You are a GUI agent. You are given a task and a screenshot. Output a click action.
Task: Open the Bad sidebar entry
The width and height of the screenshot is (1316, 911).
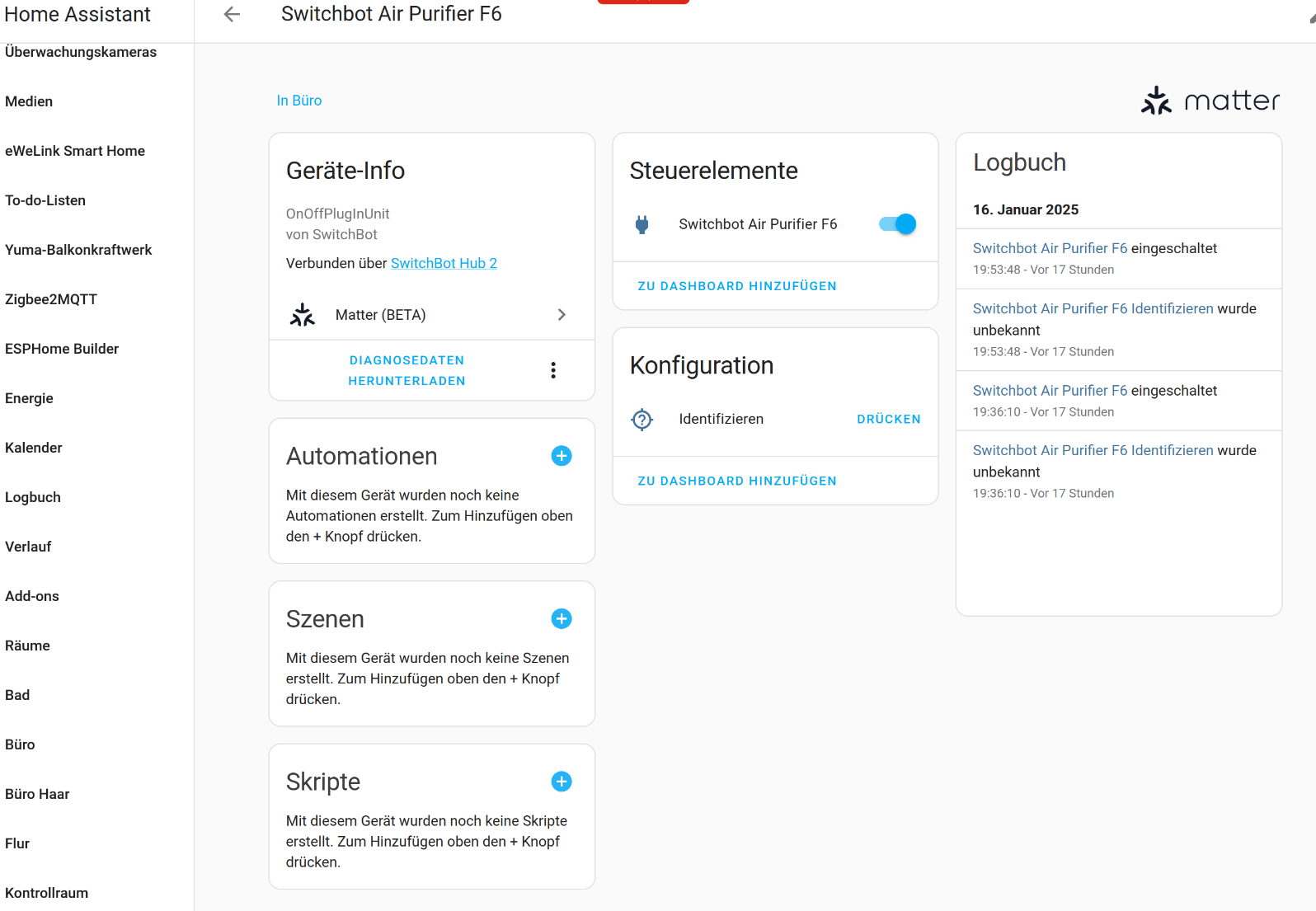[17, 695]
